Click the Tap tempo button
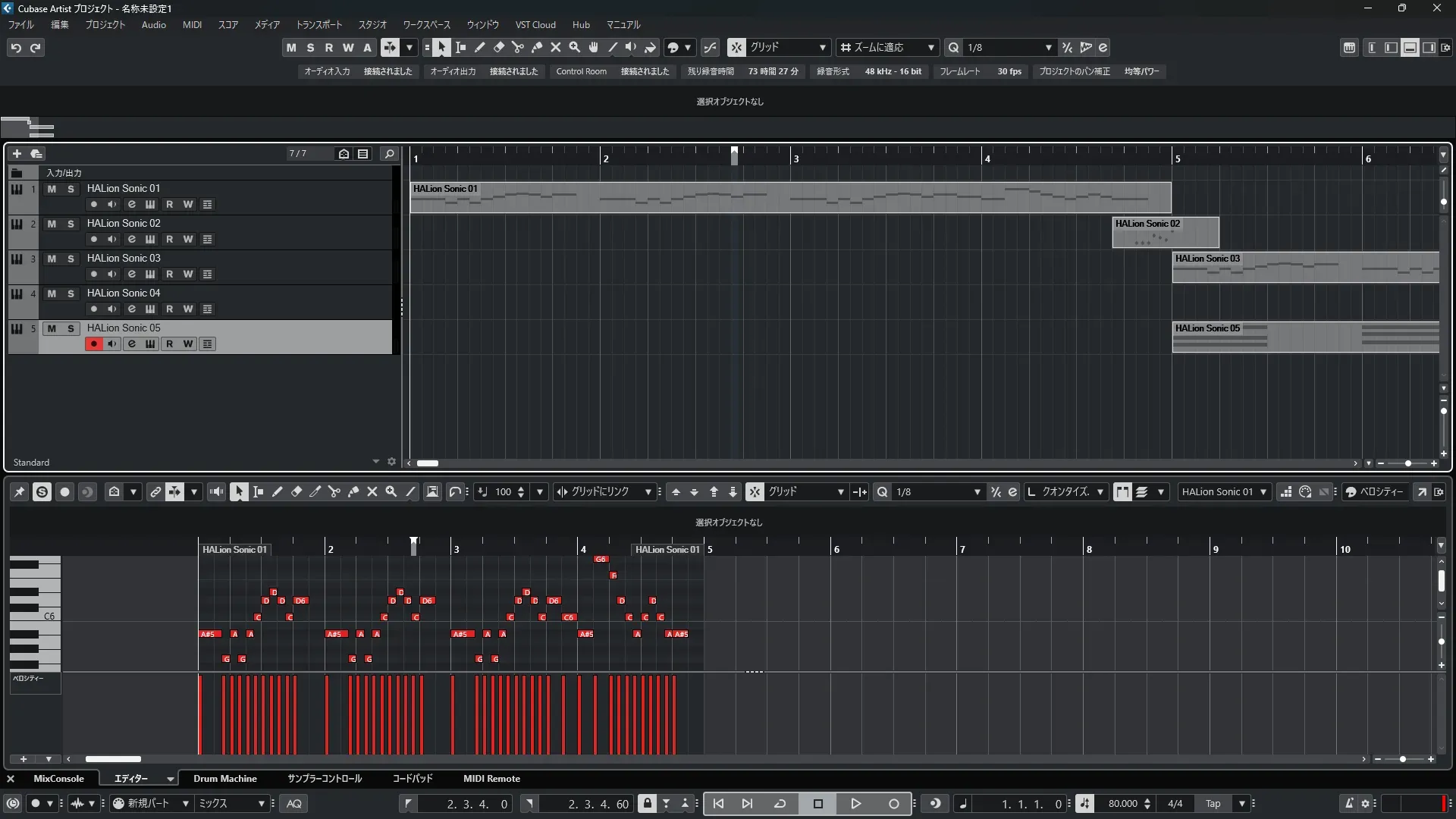The width and height of the screenshot is (1456, 819). click(1213, 804)
